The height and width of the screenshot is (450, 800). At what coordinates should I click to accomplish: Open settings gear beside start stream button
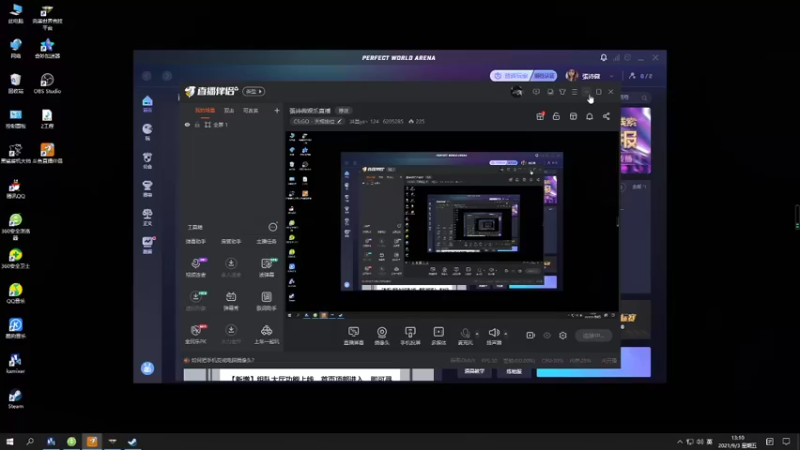pos(563,335)
